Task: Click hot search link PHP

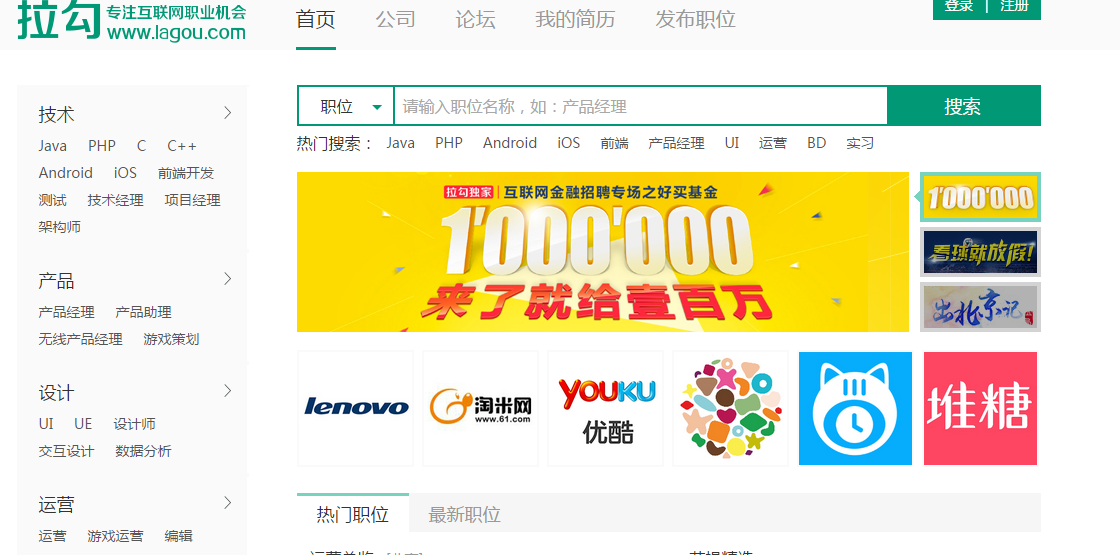Action: coord(449,143)
